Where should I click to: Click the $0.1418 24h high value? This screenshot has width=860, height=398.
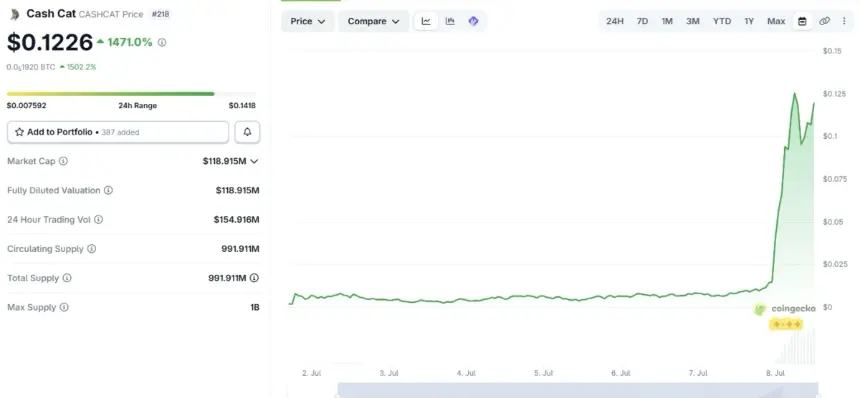click(242, 106)
